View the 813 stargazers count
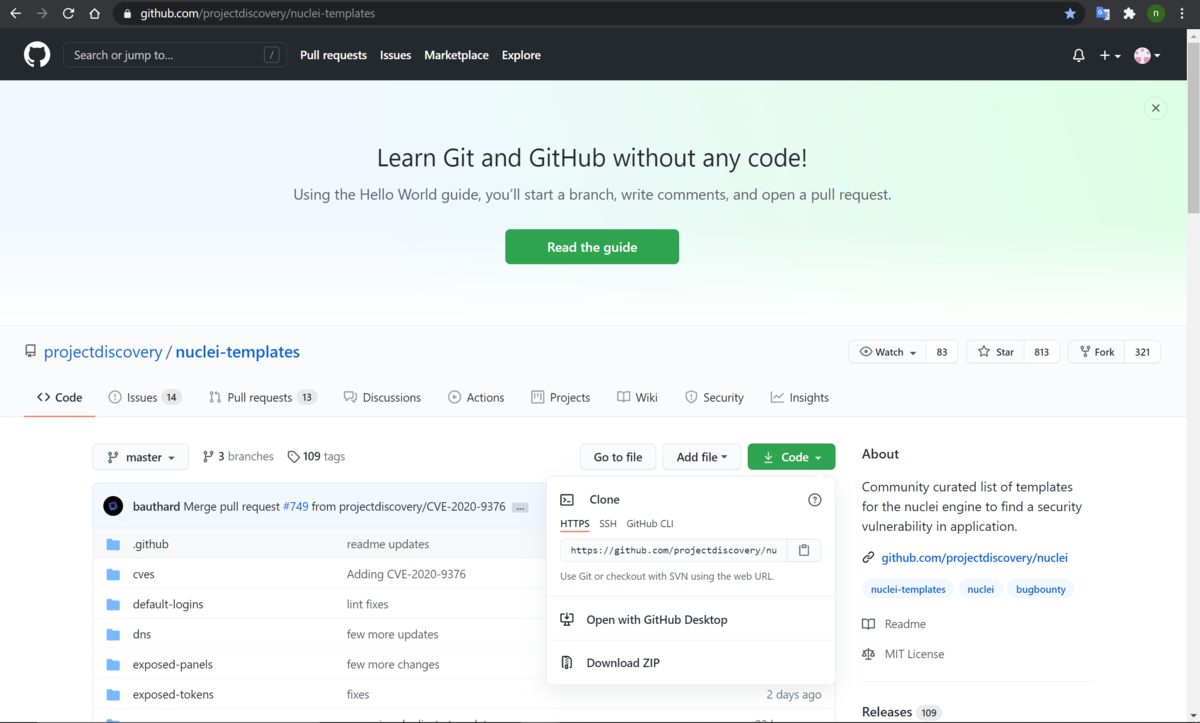Screen dimensions: 1200x723 1041,352
